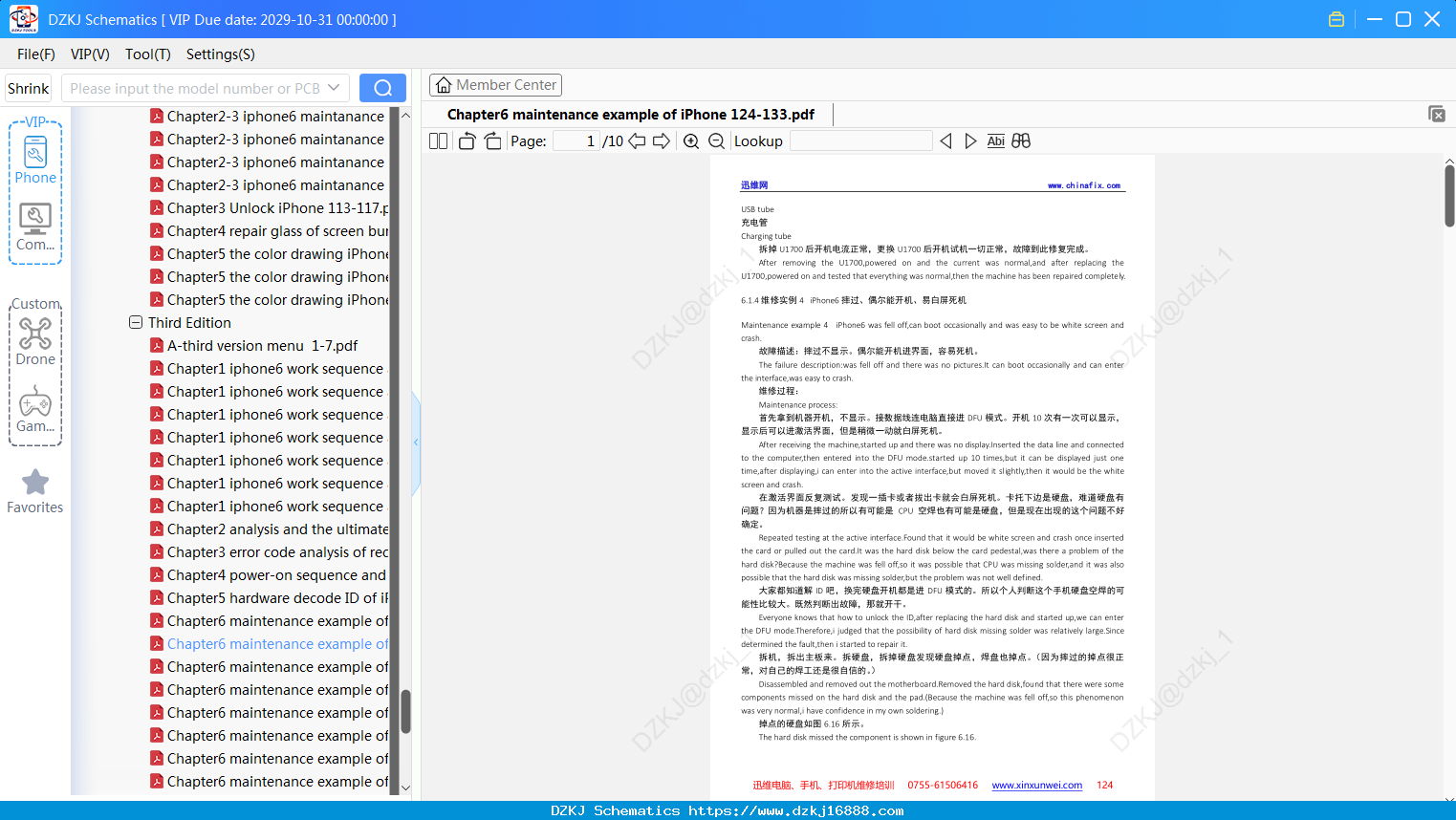Click the Page number input box
1456x820 pixels.
(x=576, y=141)
